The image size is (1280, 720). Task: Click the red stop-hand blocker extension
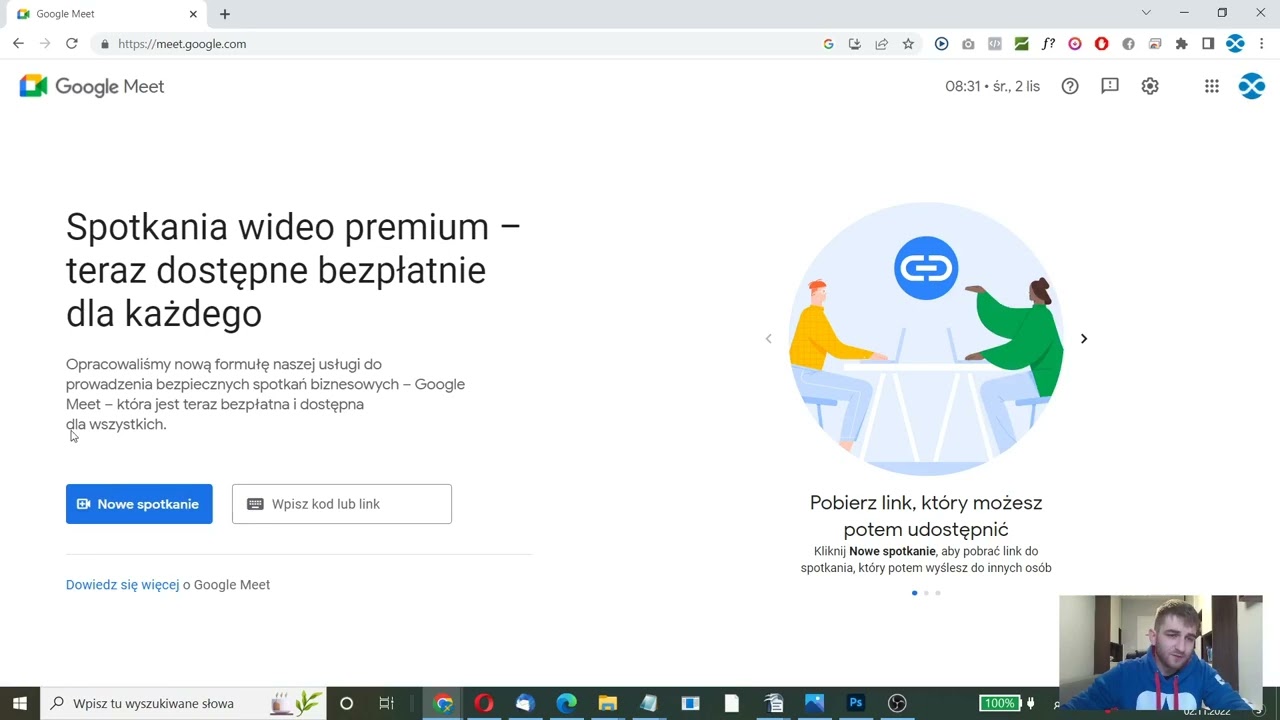[x=1101, y=44]
